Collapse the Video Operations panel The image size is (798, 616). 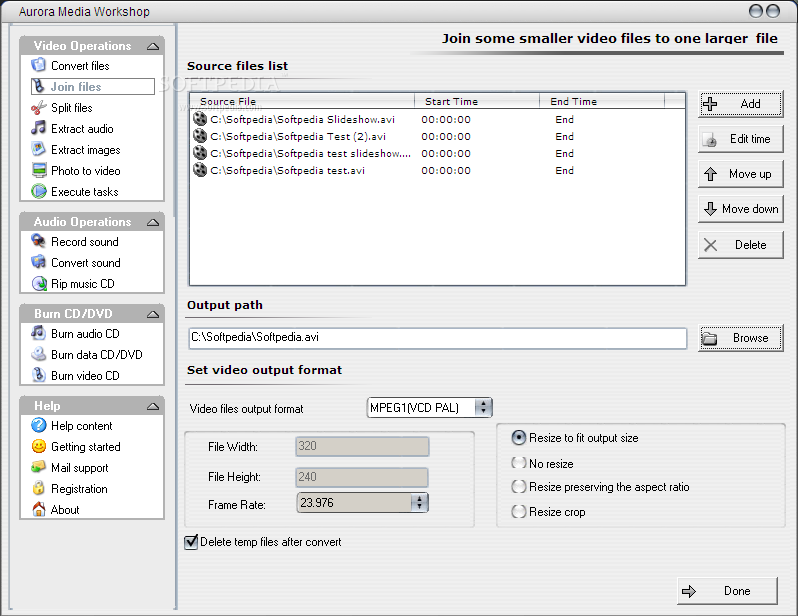[153, 46]
